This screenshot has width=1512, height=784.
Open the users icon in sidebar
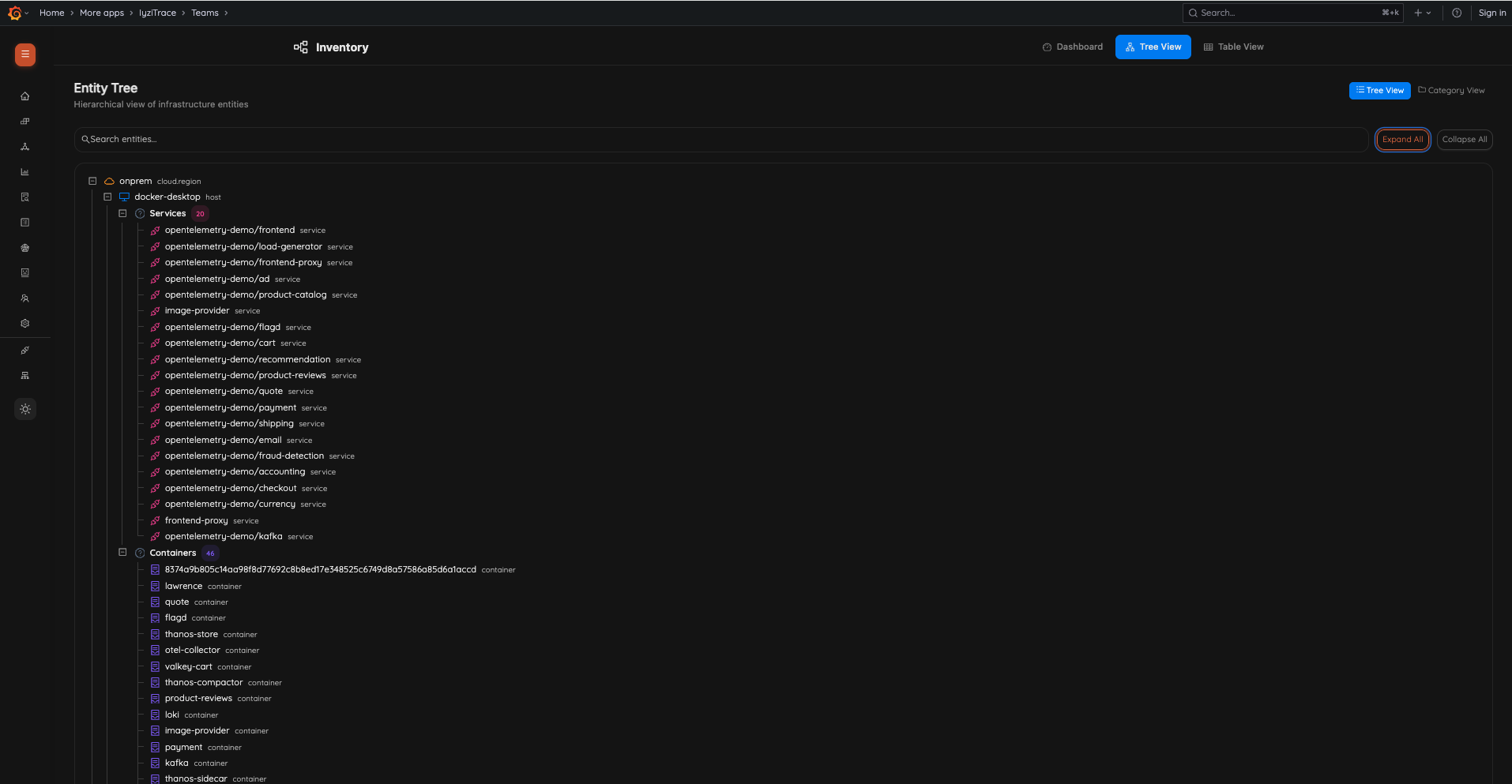[25, 298]
